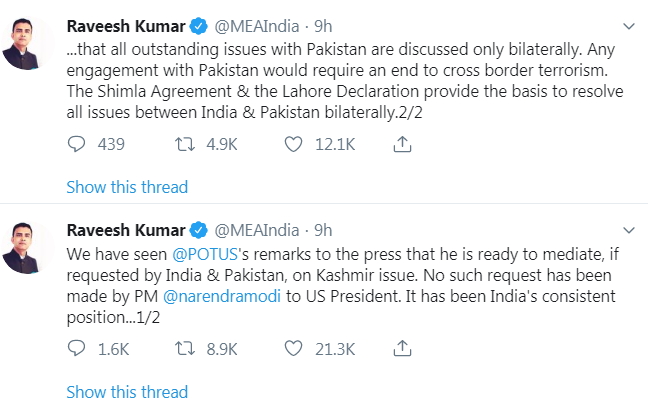Open Raveesh Kumar's avatar on second tweet
This screenshot has height=407, width=648.
[27, 247]
